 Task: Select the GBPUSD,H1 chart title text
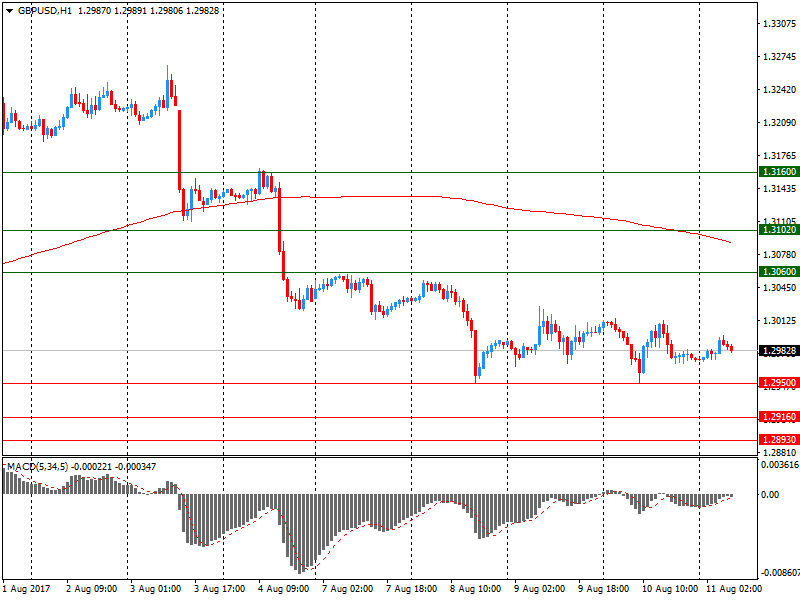(45, 11)
